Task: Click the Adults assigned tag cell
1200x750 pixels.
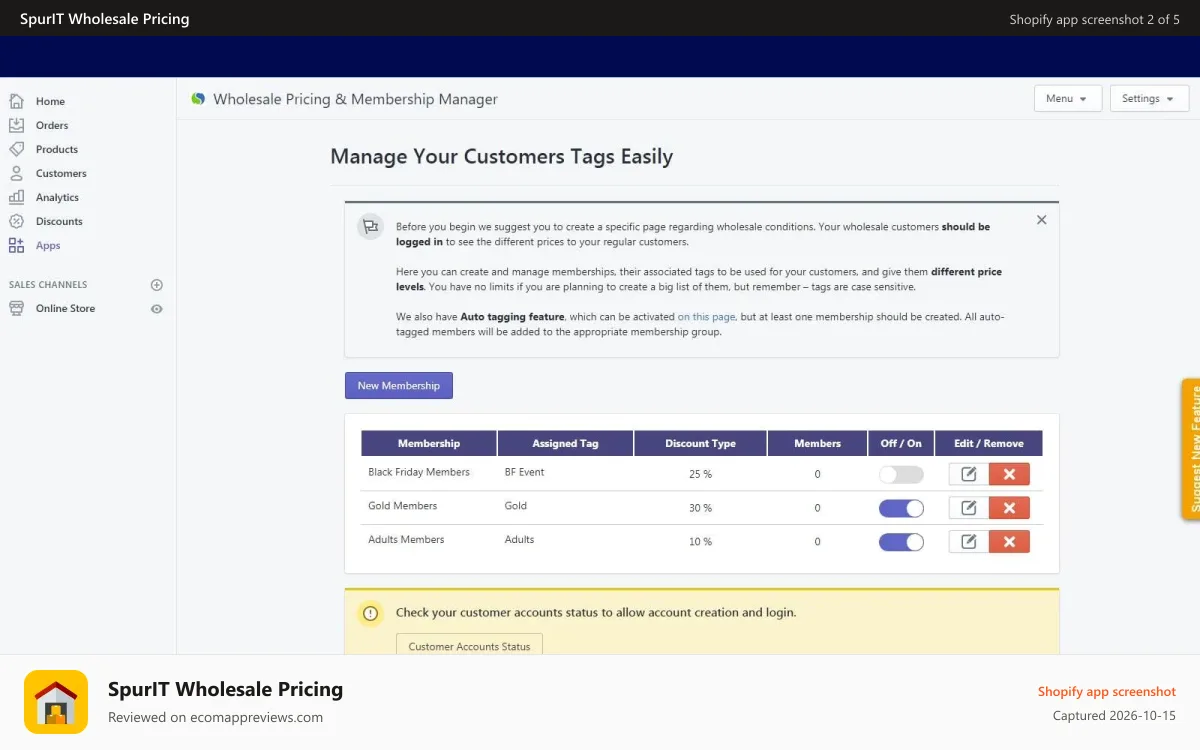Action: coord(519,539)
